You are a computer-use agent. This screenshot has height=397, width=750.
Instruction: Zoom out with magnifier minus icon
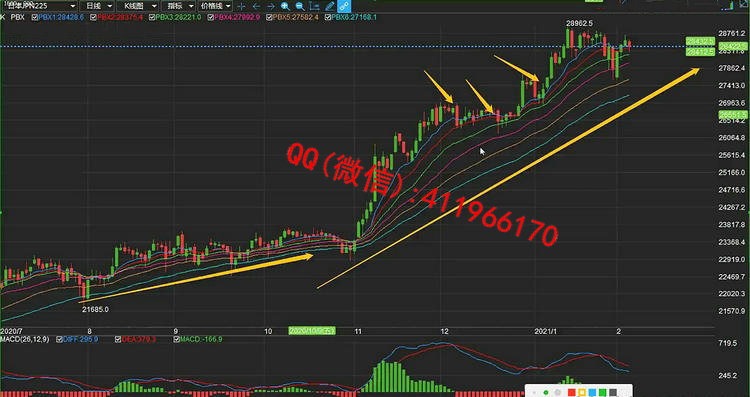tap(300, 6)
